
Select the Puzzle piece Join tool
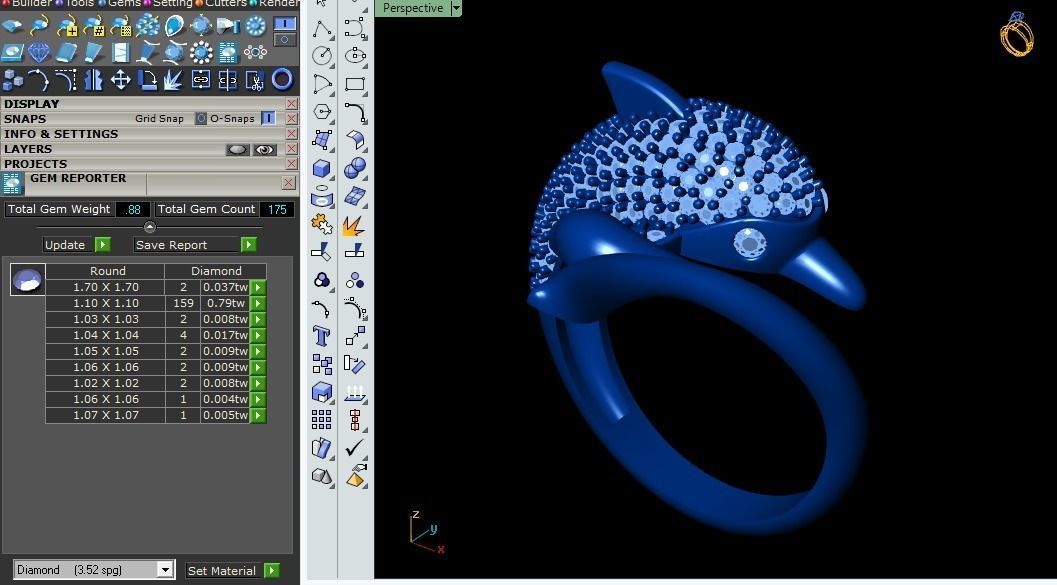pos(322,224)
